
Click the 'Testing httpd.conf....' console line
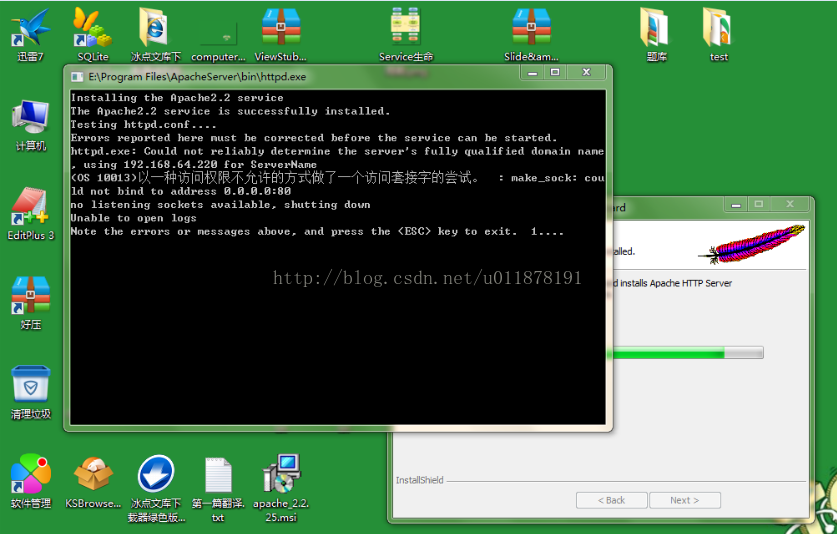pos(144,124)
